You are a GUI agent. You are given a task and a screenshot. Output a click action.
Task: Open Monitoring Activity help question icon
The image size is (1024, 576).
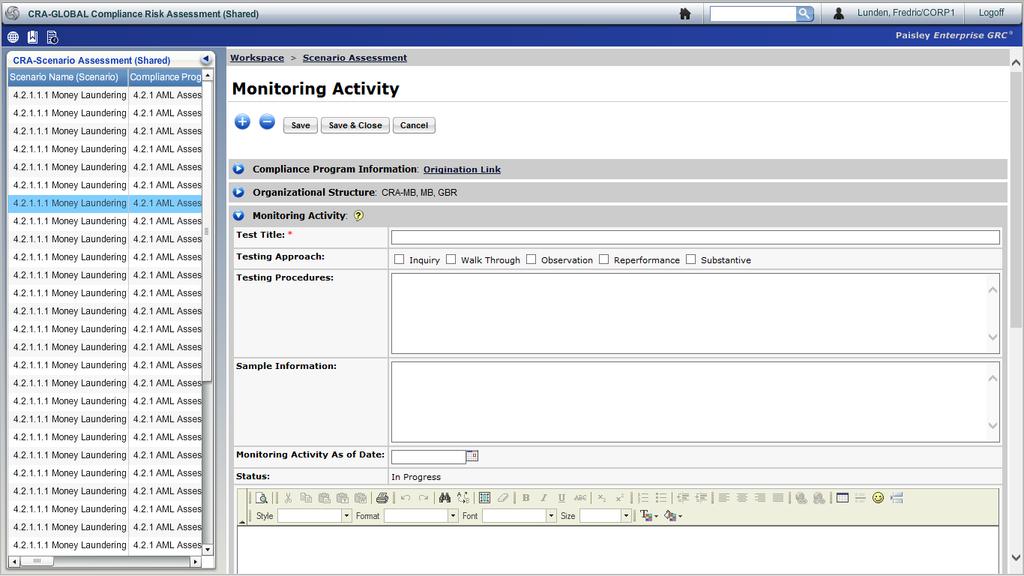[x=359, y=216]
